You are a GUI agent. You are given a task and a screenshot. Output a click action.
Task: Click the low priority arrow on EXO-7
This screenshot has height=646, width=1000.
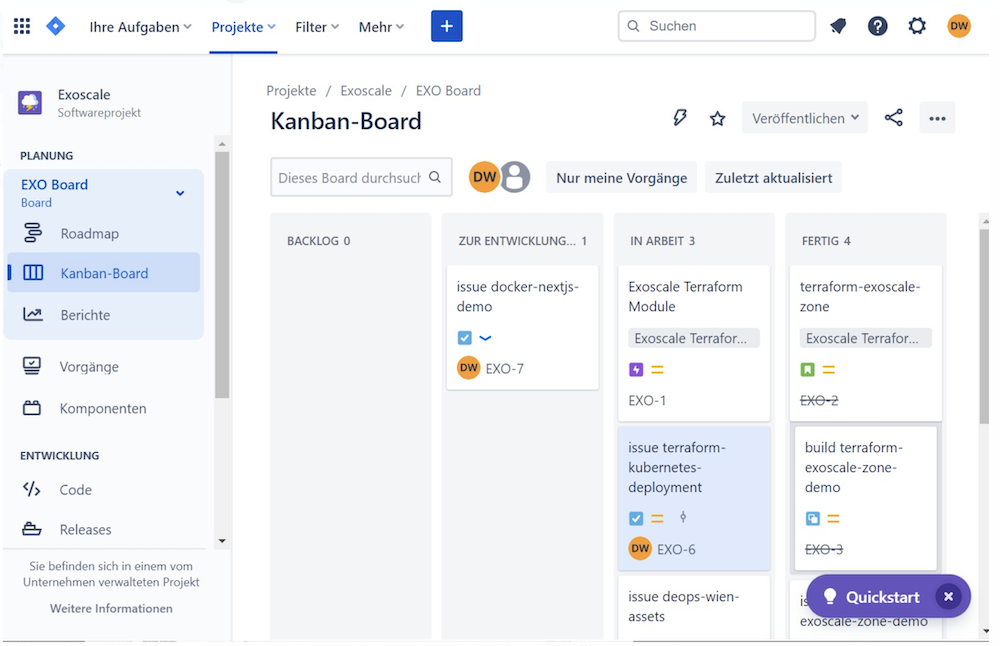[x=485, y=338]
